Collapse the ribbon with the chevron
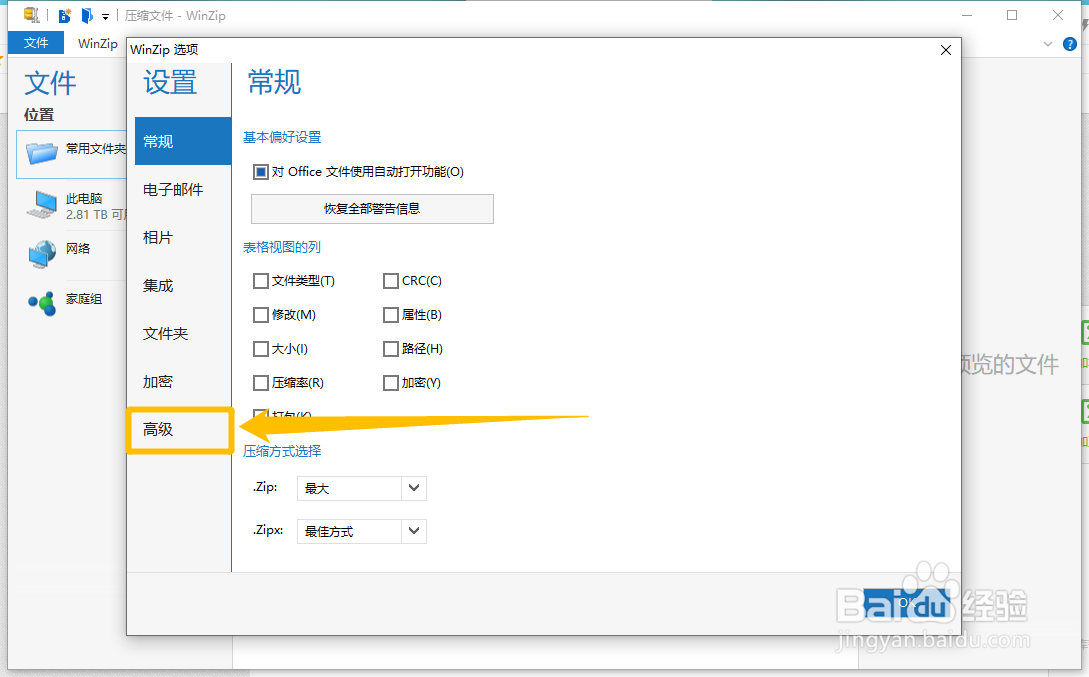Screen dimensions: 1089x677 pos(1048,44)
